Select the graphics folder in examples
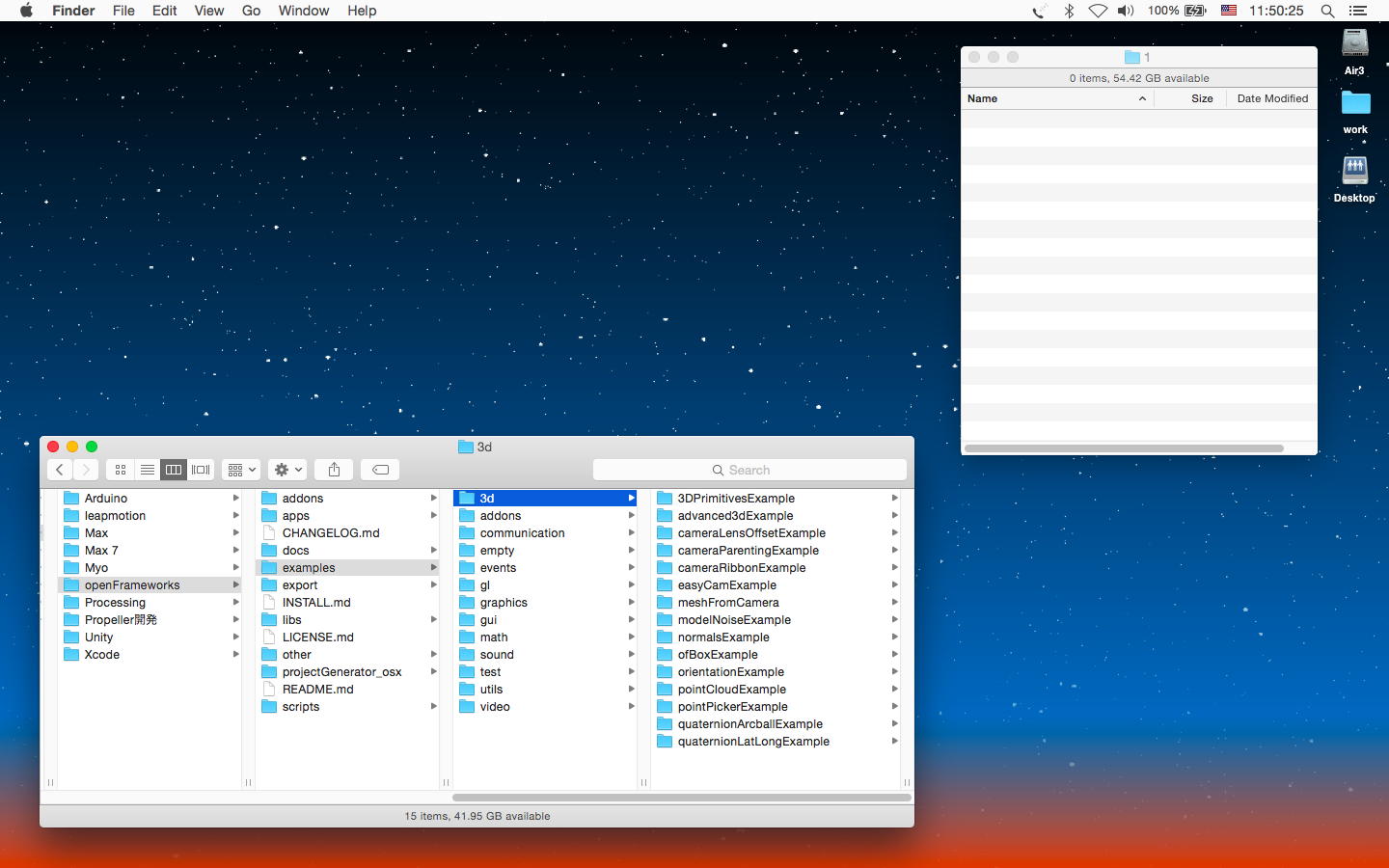Viewport: 1389px width, 868px height. [x=504, y=603]
